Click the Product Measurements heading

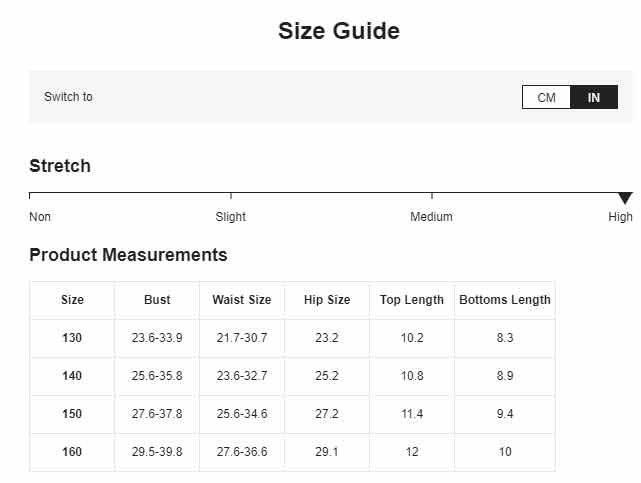click(x=128, y=255)
